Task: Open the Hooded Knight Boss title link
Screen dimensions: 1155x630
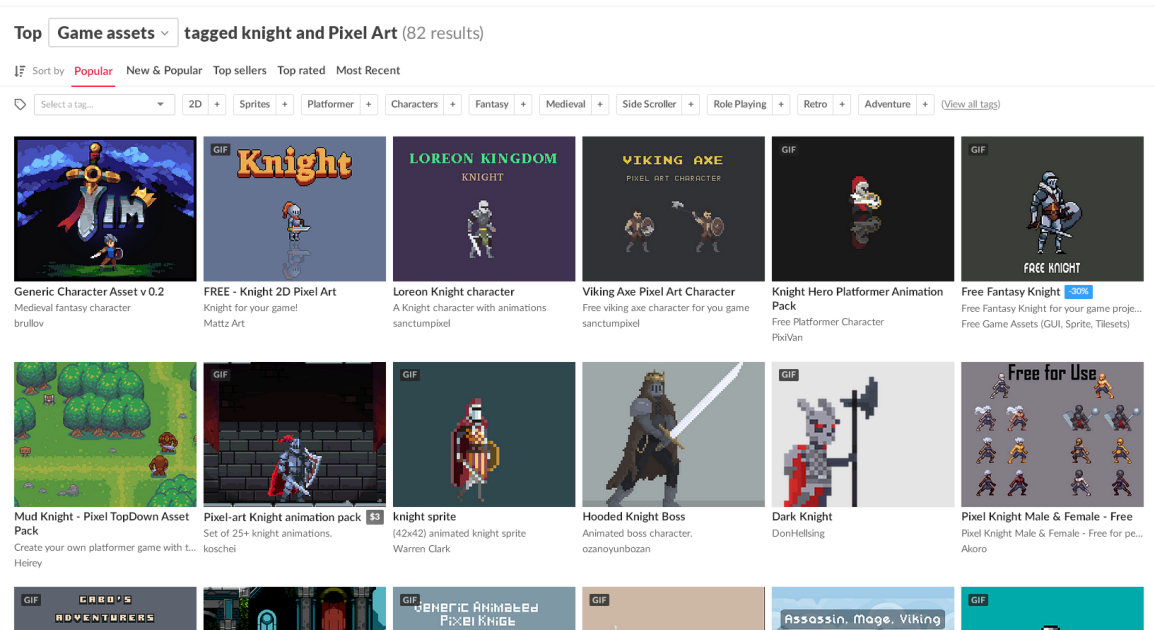Action: click(x=633, y=517)
